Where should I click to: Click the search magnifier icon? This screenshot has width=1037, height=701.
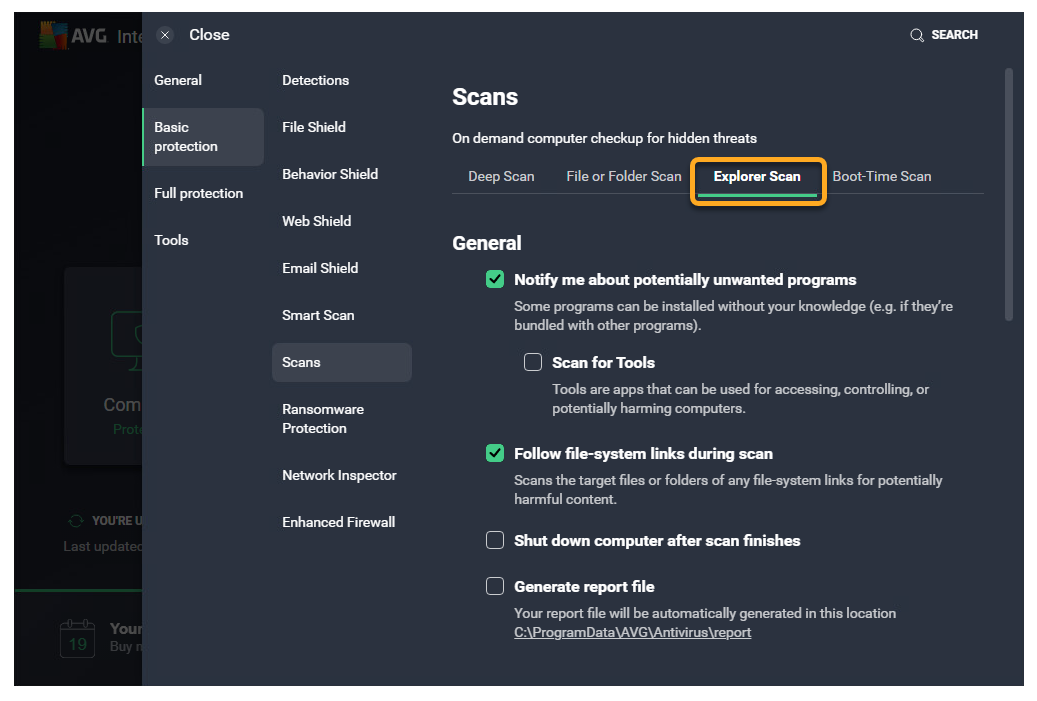pos(916,35)
